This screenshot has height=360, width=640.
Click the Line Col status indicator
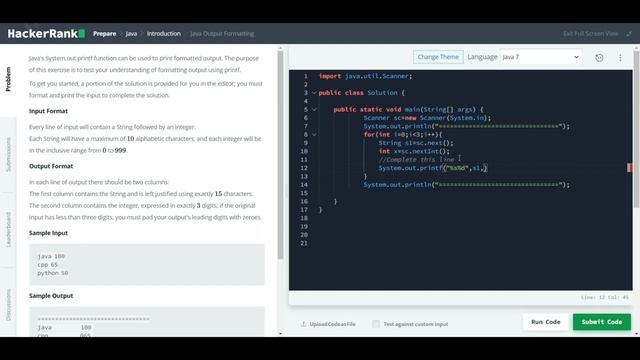pos(604,297)
